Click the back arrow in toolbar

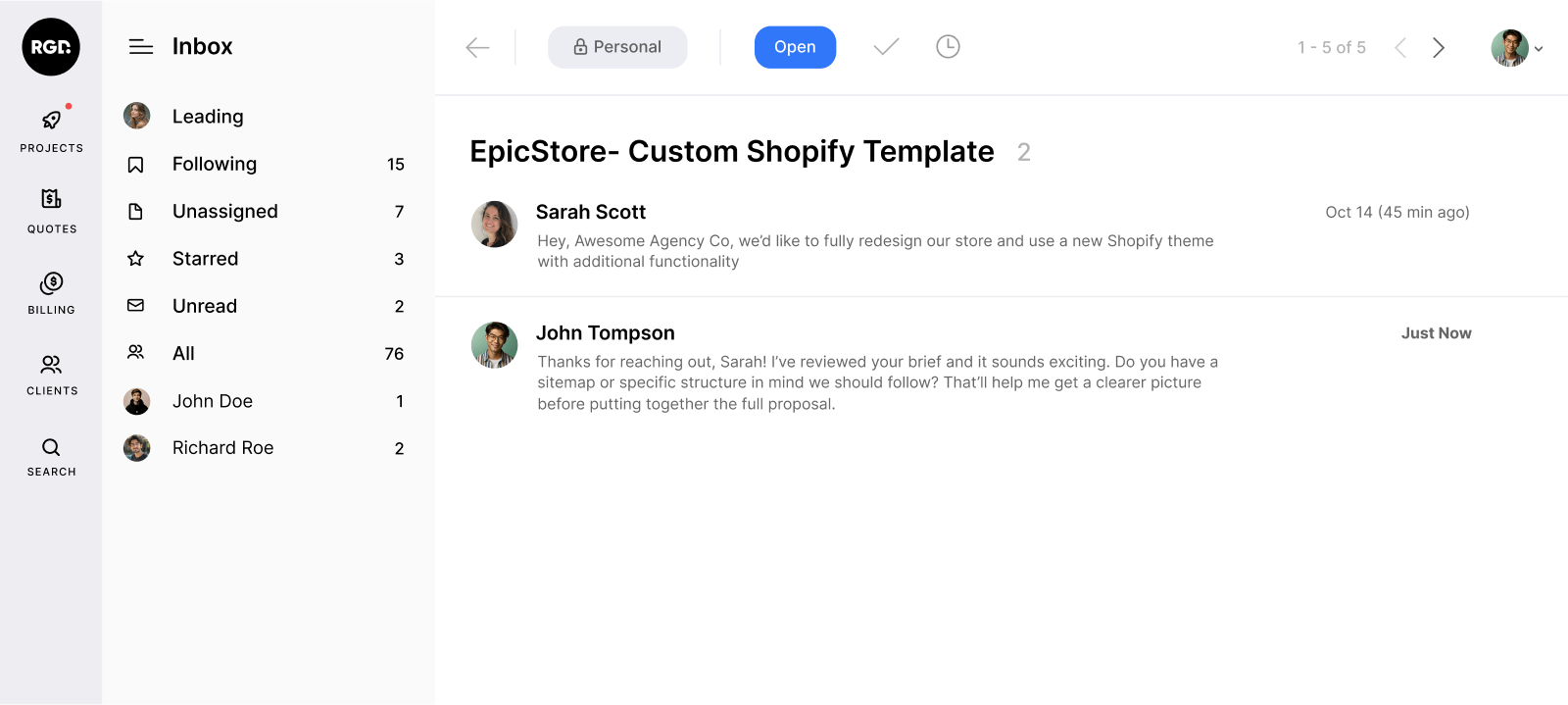(x=477, y=47)
